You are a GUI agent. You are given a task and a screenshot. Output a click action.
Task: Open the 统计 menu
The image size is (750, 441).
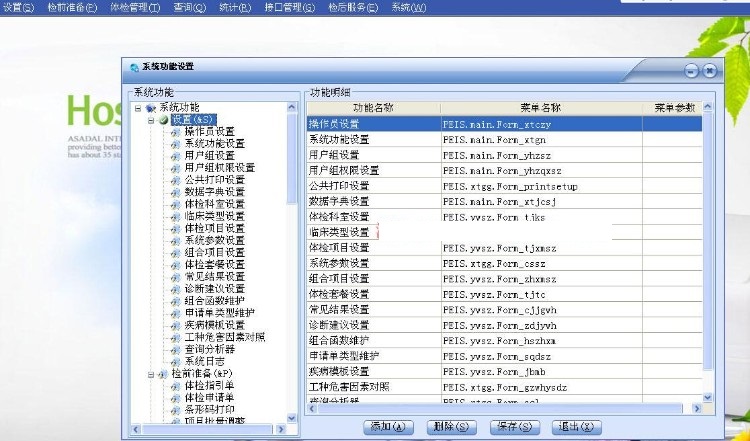pos(235,8)
